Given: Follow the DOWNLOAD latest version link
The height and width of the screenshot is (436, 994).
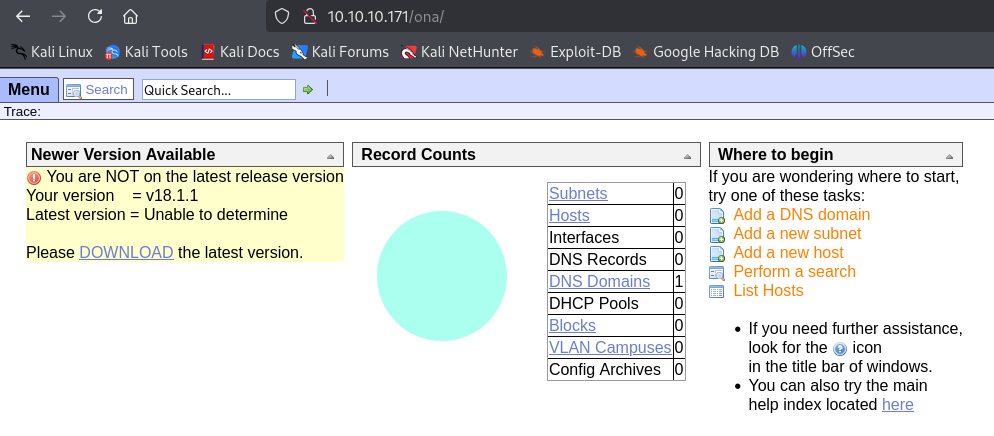Looking at the screenshot, I should coord(126,252).
